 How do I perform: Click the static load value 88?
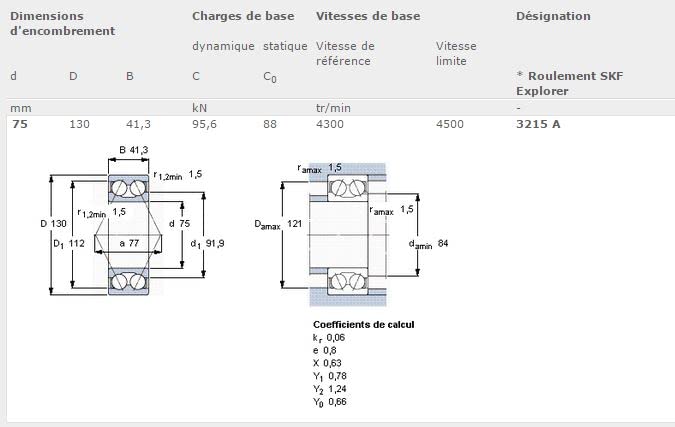[x=270, y=124]
